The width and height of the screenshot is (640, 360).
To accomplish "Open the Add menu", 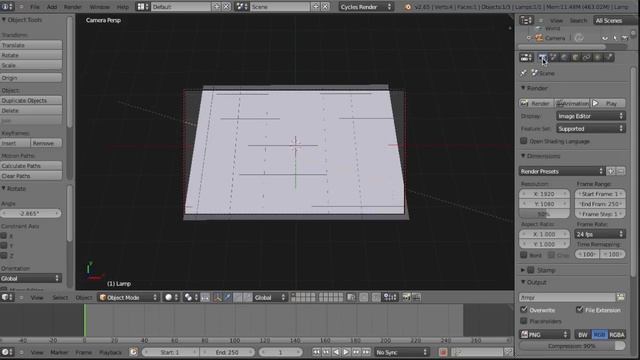I will tap(52, 7).
